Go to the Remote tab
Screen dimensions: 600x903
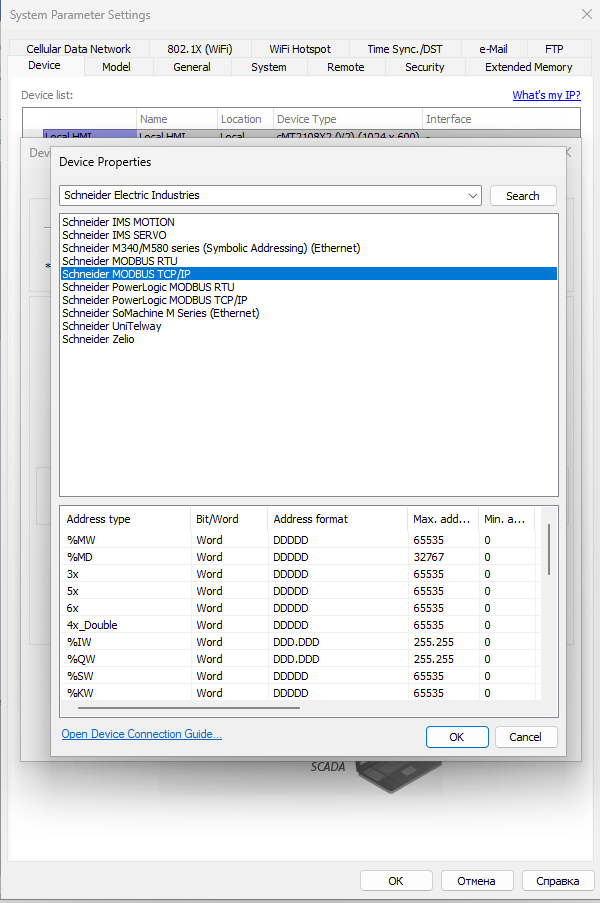(345, 67)
